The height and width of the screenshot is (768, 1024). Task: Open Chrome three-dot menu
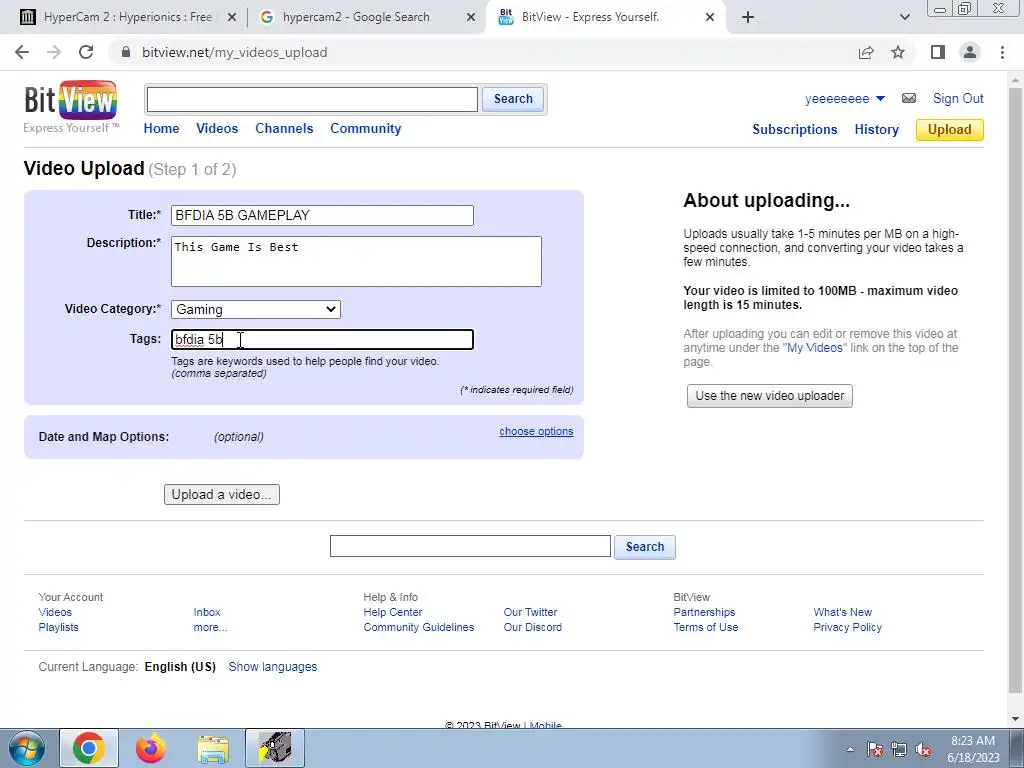1002,52
